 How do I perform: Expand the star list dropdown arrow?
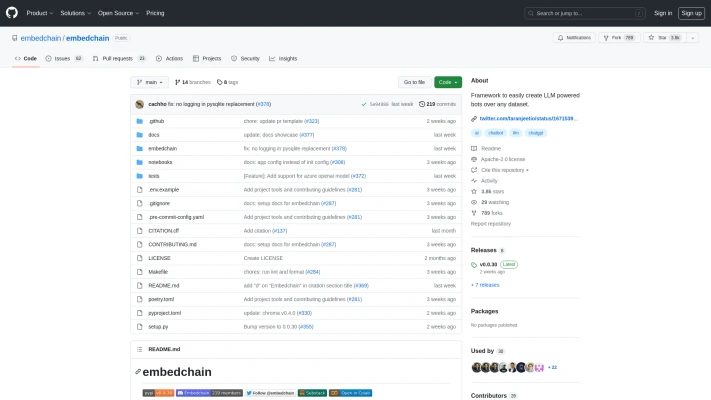pyautogui.click(x=692, y=38)
